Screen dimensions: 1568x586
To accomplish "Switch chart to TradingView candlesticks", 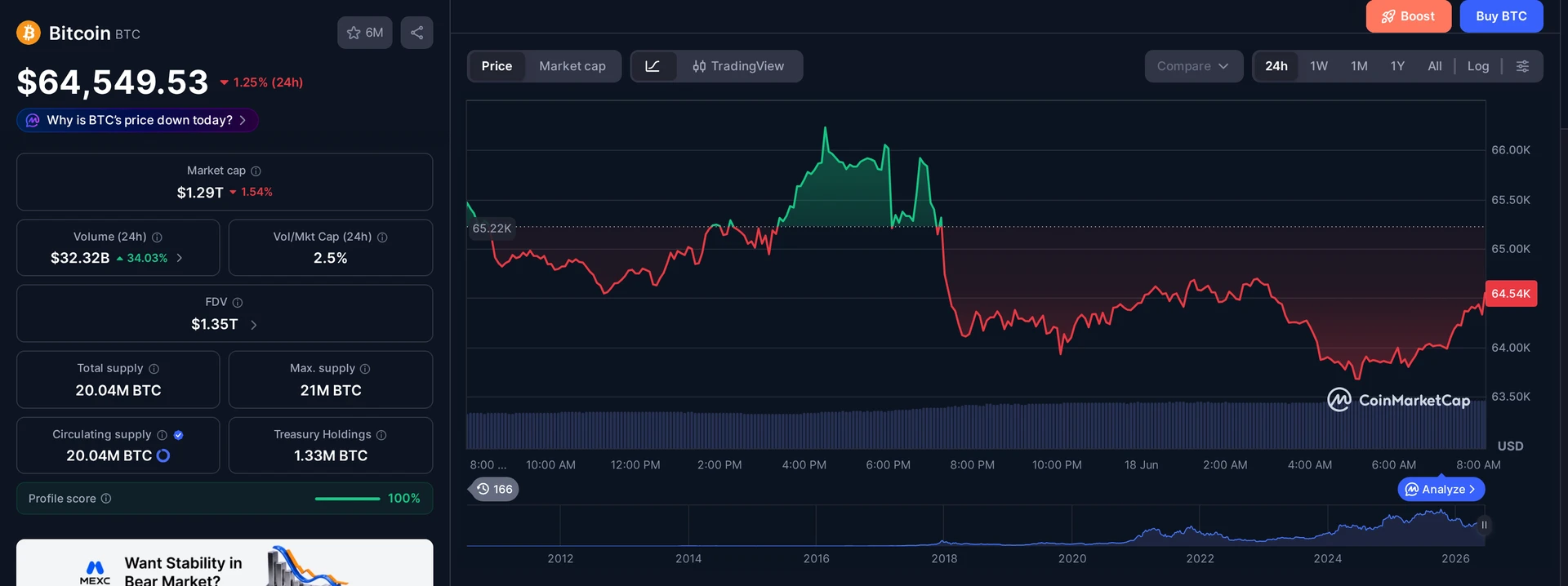I will pos(738,66).
